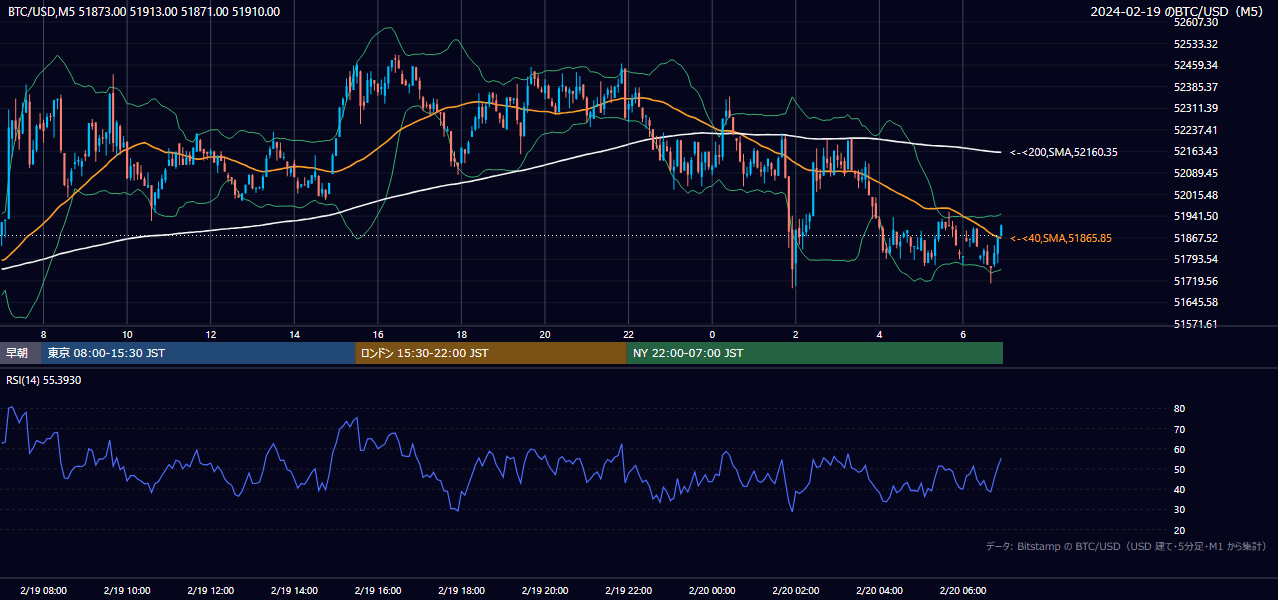Click the 早朝 session bar
This screenshot has width=1278, height=600.
20,353
